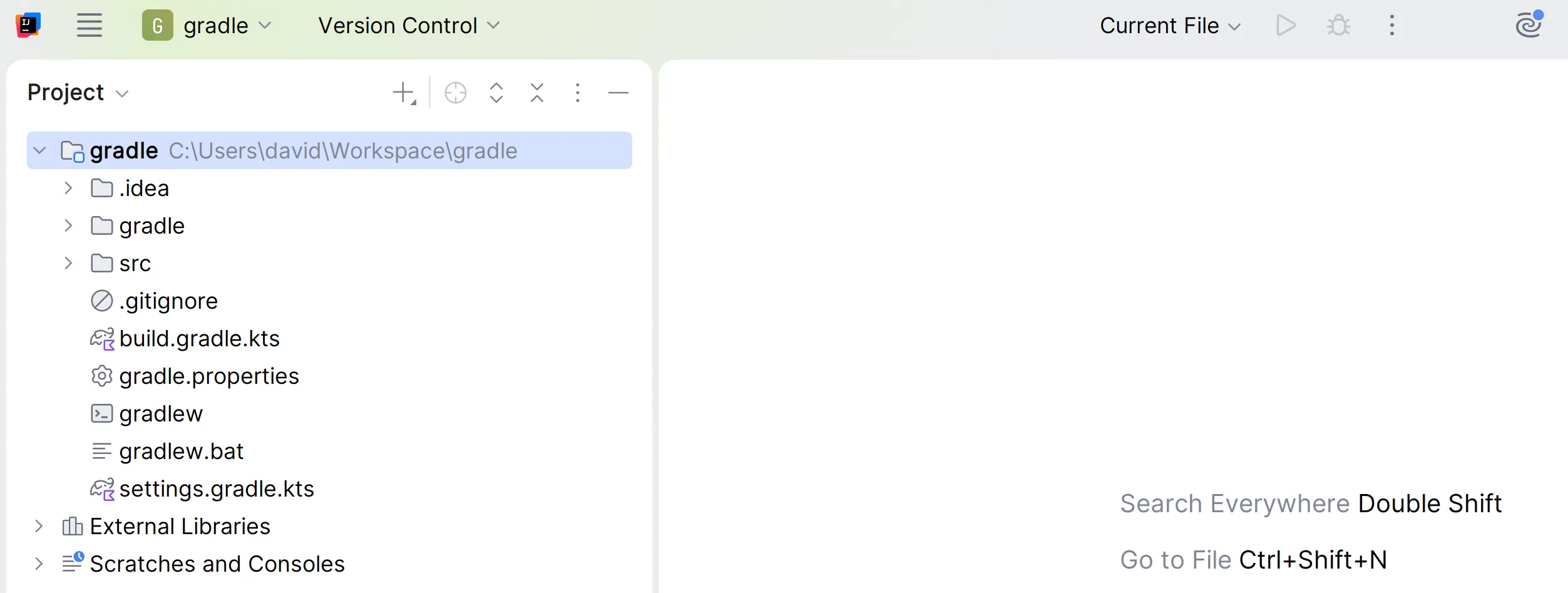Collapse all items in Project tree
The image size is (1568, 593).
pos(536,93)
